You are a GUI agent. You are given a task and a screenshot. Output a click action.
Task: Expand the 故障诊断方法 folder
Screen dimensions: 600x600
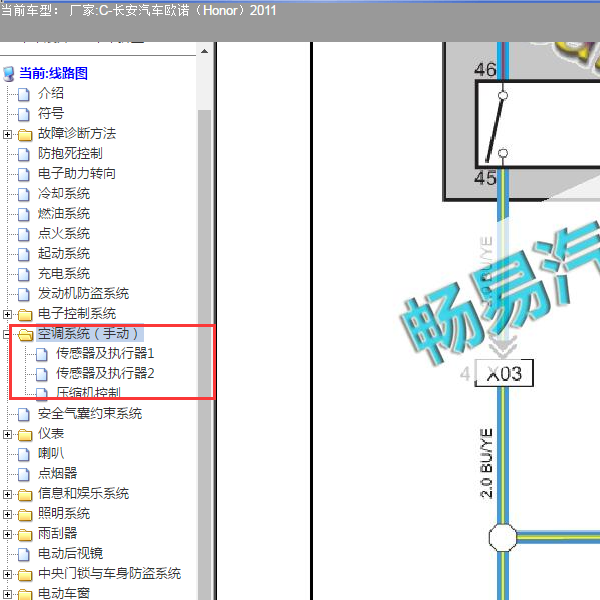7,134
